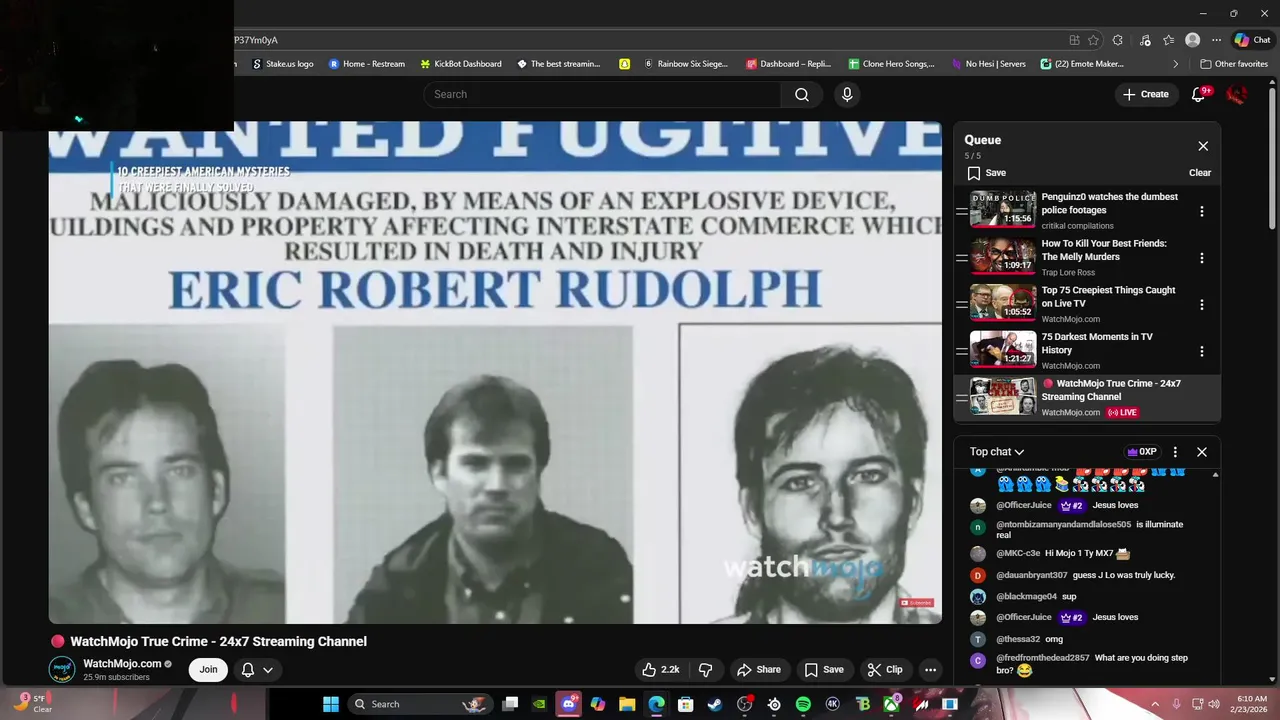Open the Windows Start menu
The image size is (1280, 720).
pos(331,704)
